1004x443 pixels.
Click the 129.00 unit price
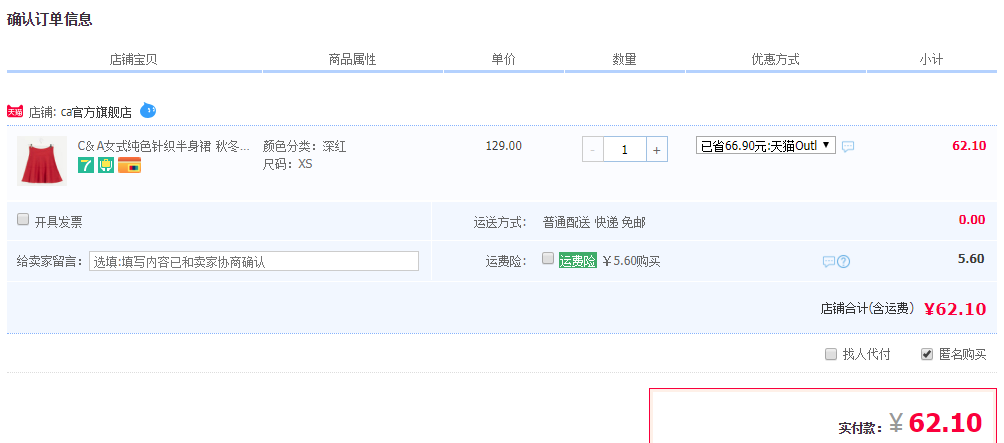pyautogui.click(x=503, y=146)
